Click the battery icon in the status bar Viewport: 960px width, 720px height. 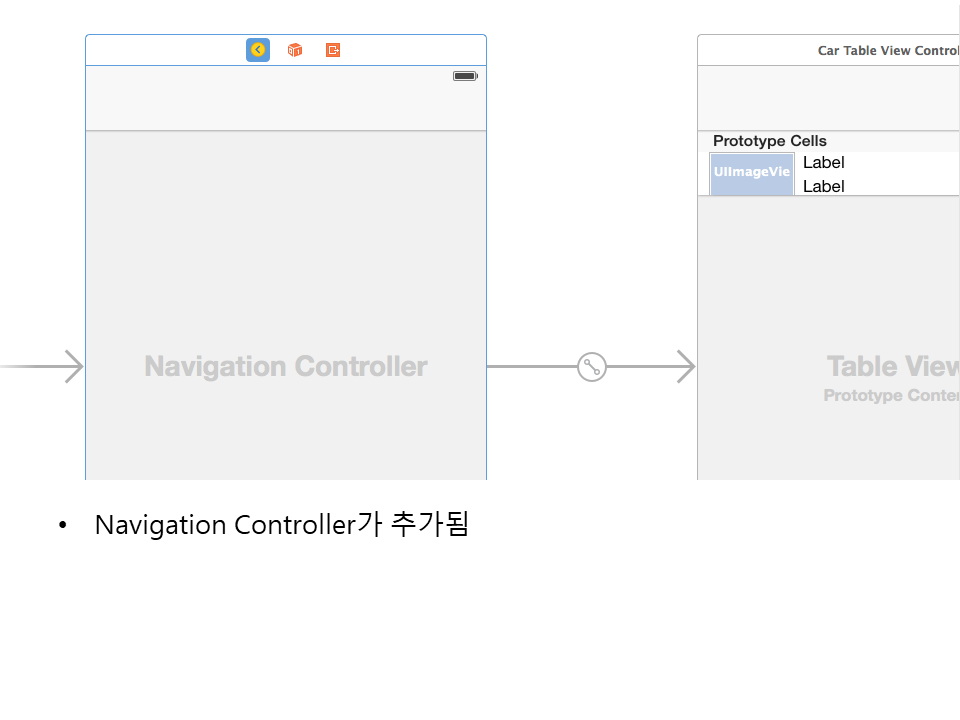465,76
